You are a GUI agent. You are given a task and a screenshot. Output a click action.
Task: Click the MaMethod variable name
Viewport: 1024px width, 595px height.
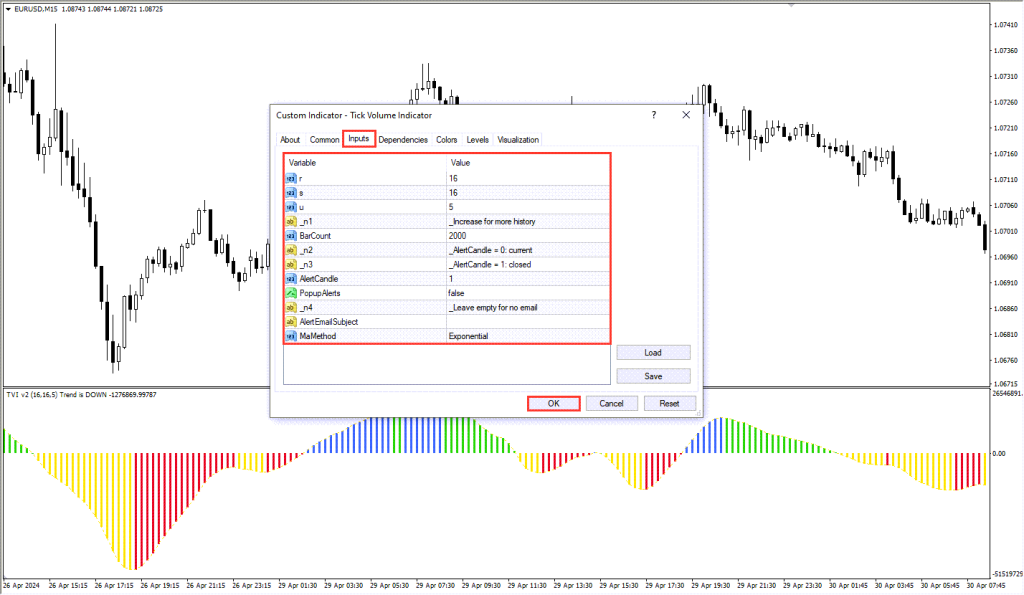coord(318,336)
